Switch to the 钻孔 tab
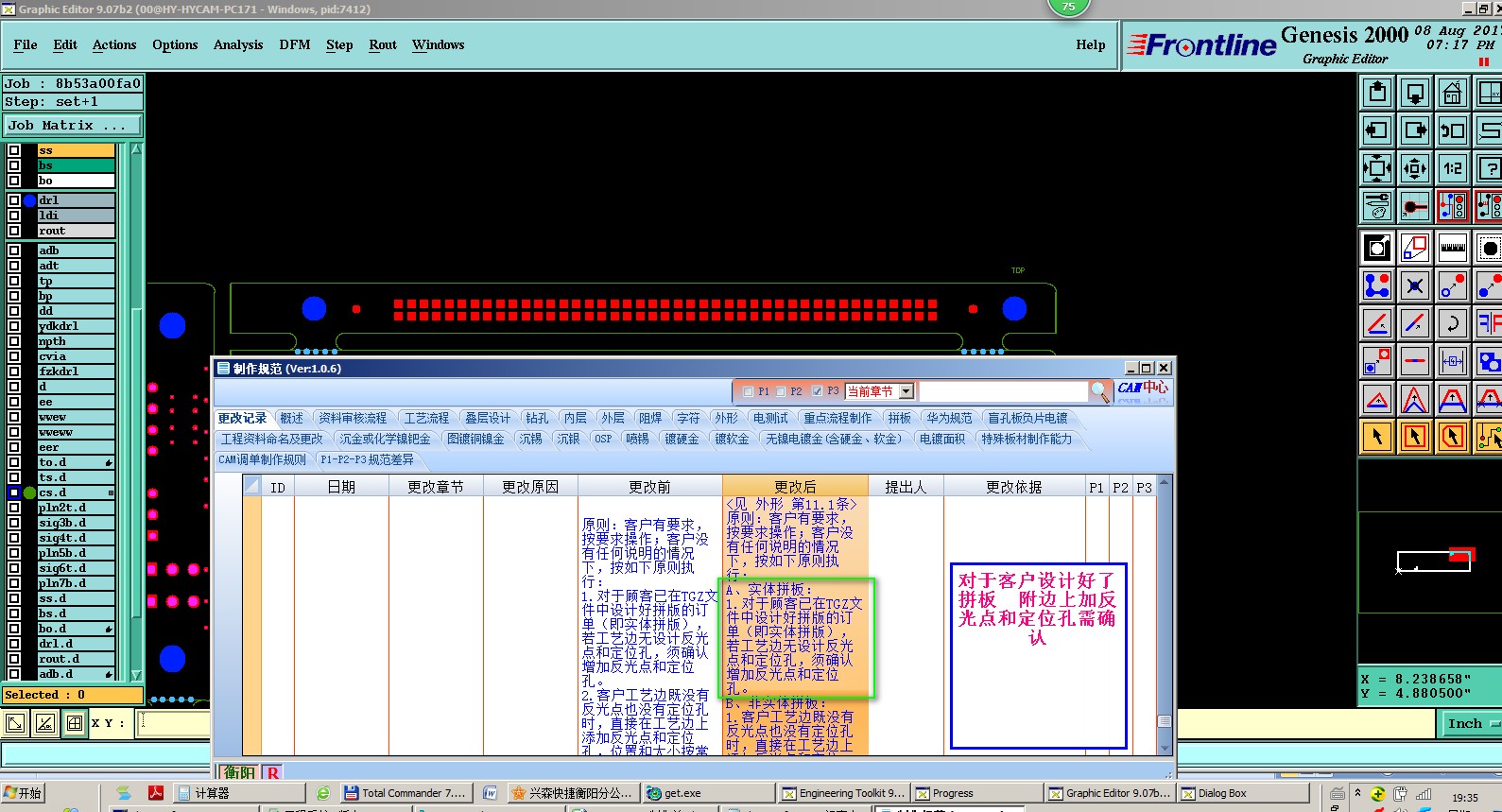The height and width of the screenshot is (812, 1502). click(x=537, y=418)
